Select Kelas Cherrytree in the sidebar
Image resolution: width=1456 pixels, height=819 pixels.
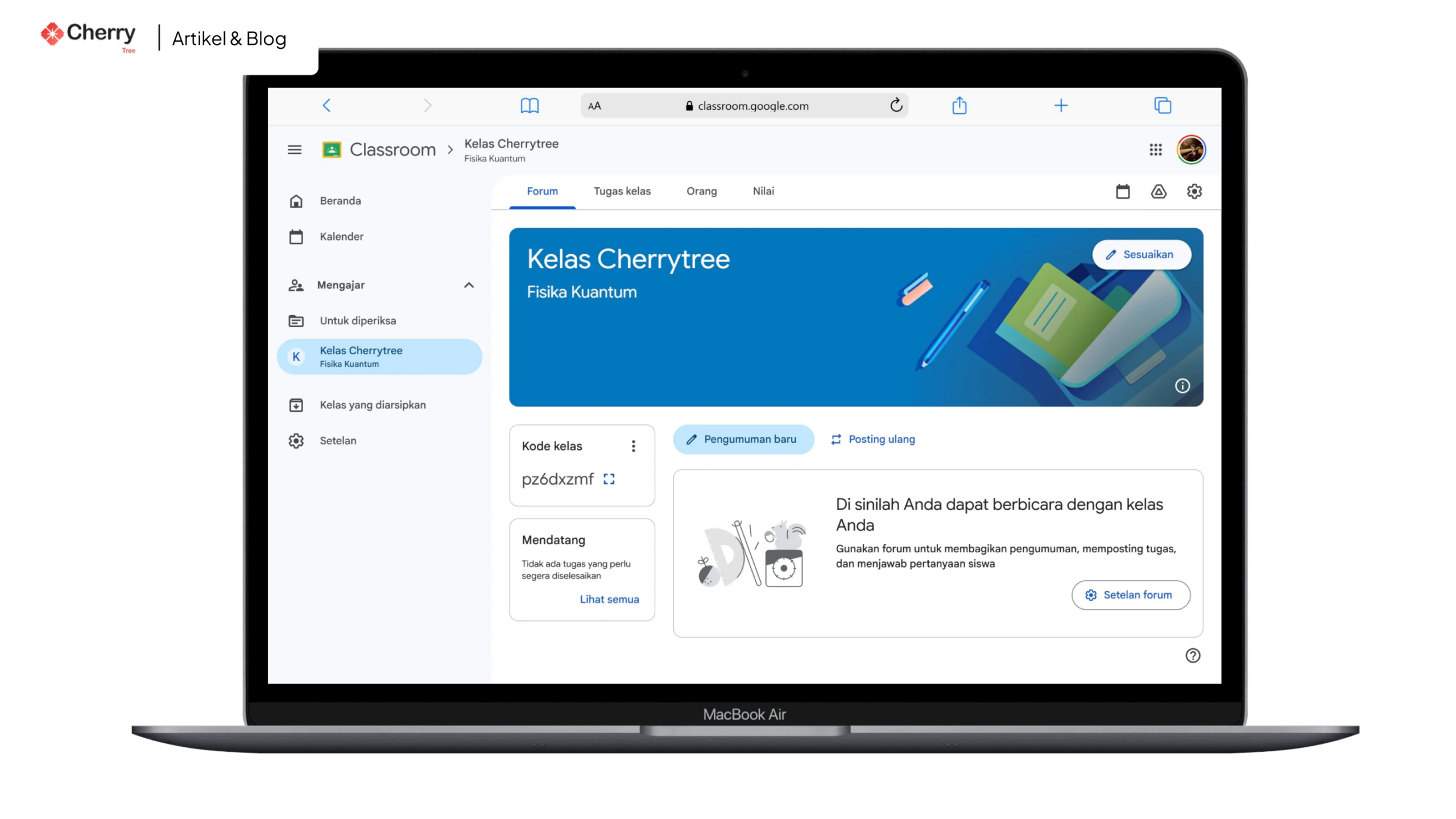click(380, 357)
